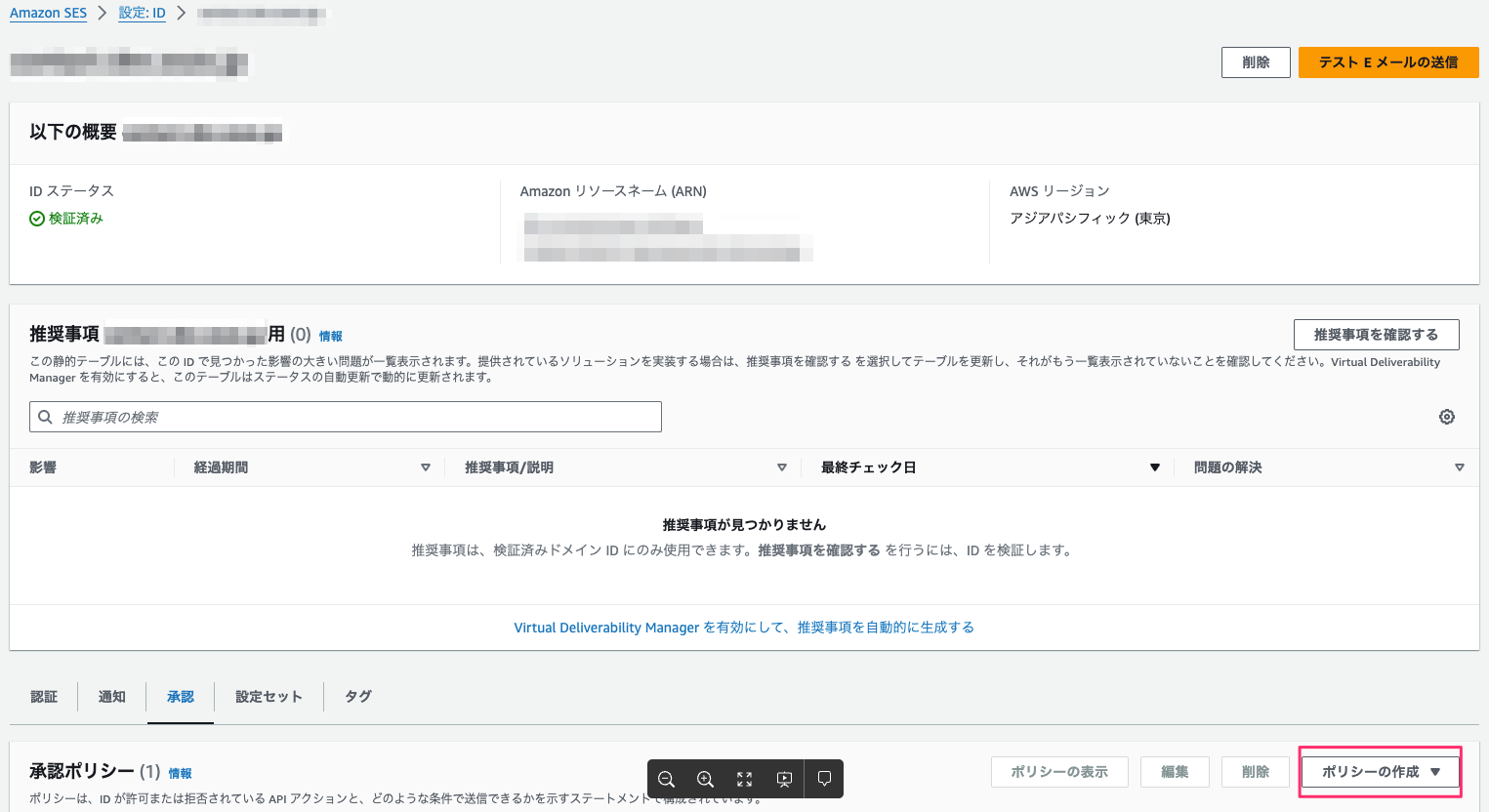The width and height of the screenshot is (1489, 812).
Task: Open the recommendations table preferences gear
Action: (1446, 416)
